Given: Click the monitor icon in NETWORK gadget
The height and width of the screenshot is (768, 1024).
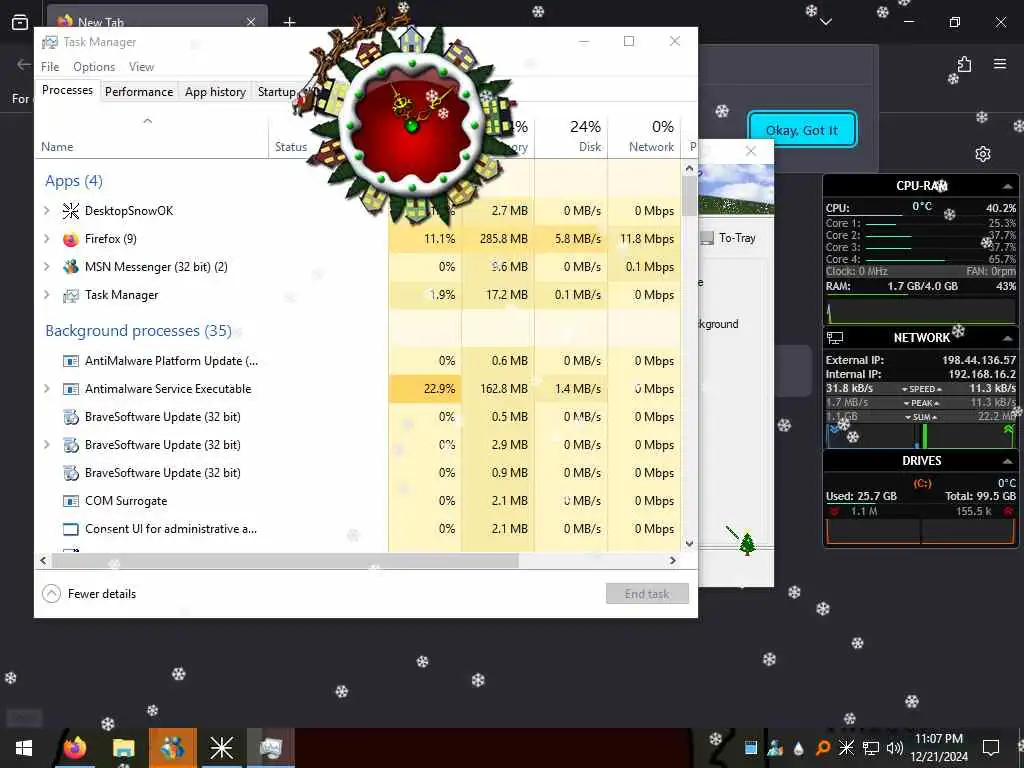Looking at the screenshot, I should pyautogui.click(x=835, y=338).
